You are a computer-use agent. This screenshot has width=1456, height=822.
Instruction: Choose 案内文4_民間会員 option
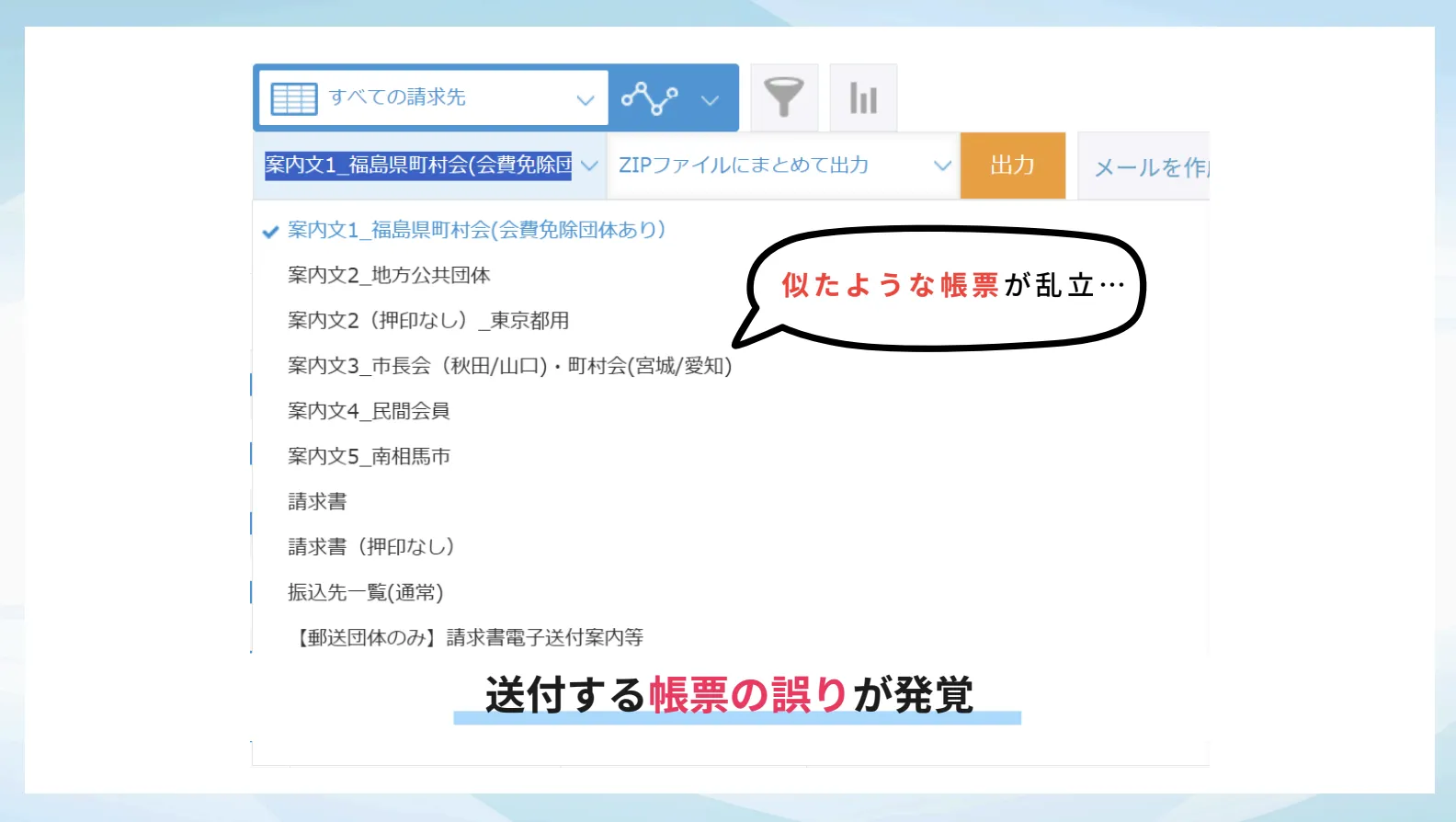coord(369,411)
